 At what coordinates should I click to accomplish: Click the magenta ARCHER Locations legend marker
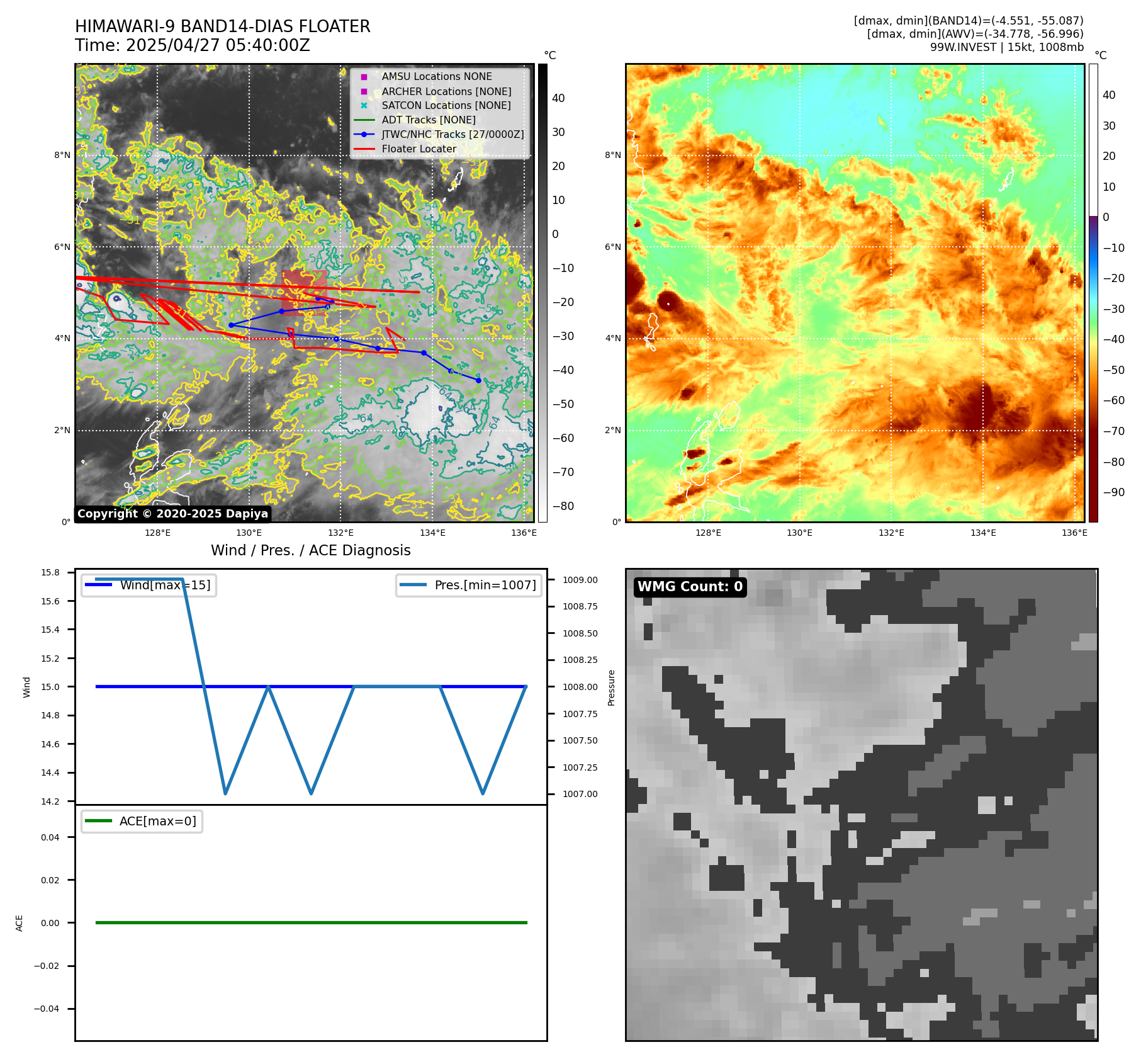click(x=364, y=91)
